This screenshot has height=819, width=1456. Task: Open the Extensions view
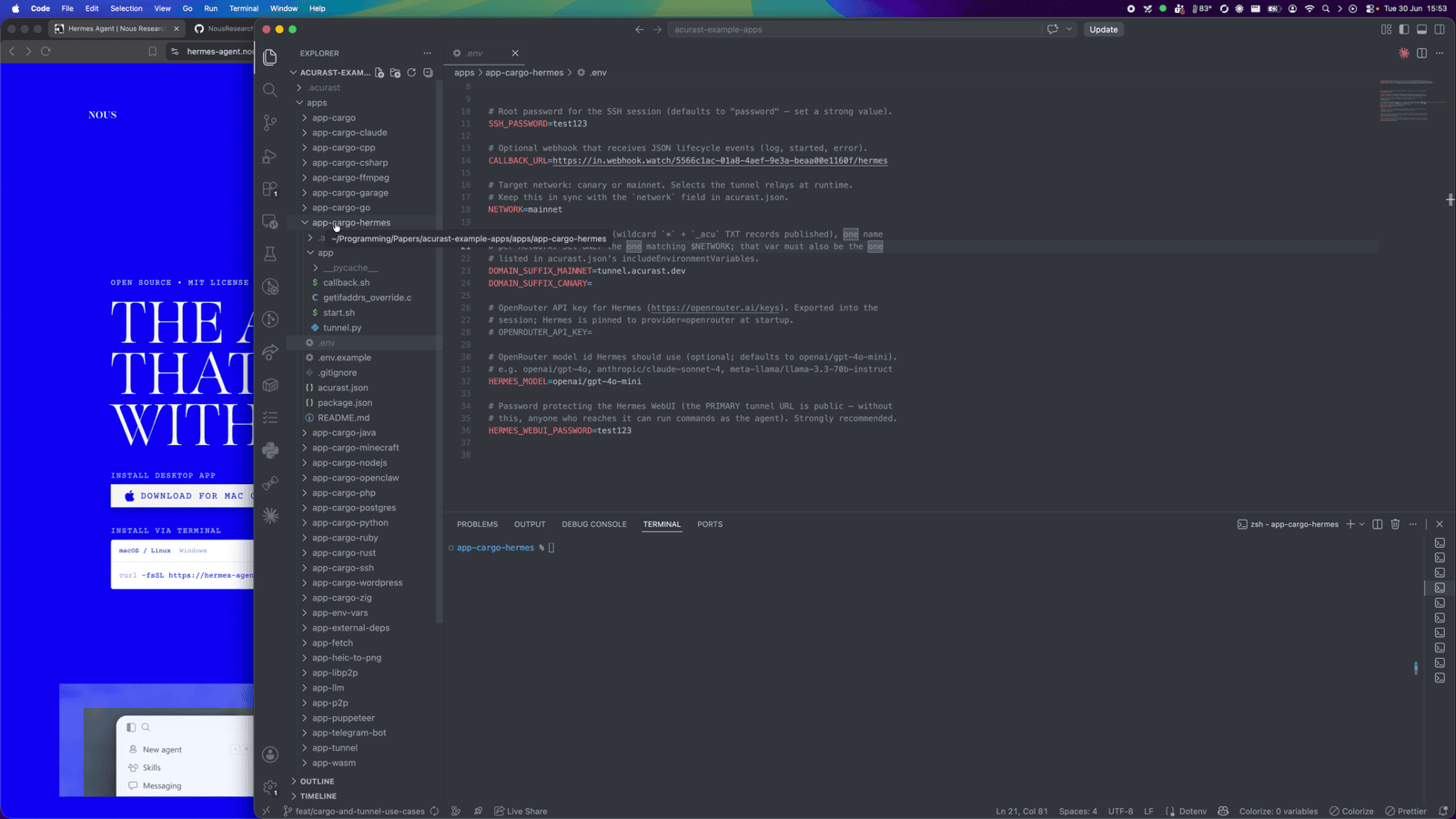click(270, 189)
